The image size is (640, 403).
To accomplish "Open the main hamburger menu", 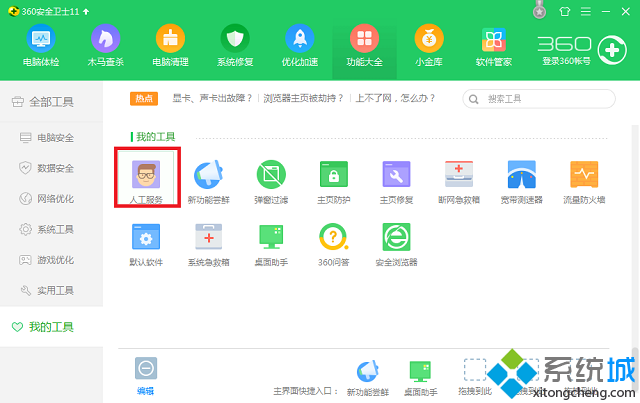I will (x=586, y=11).
